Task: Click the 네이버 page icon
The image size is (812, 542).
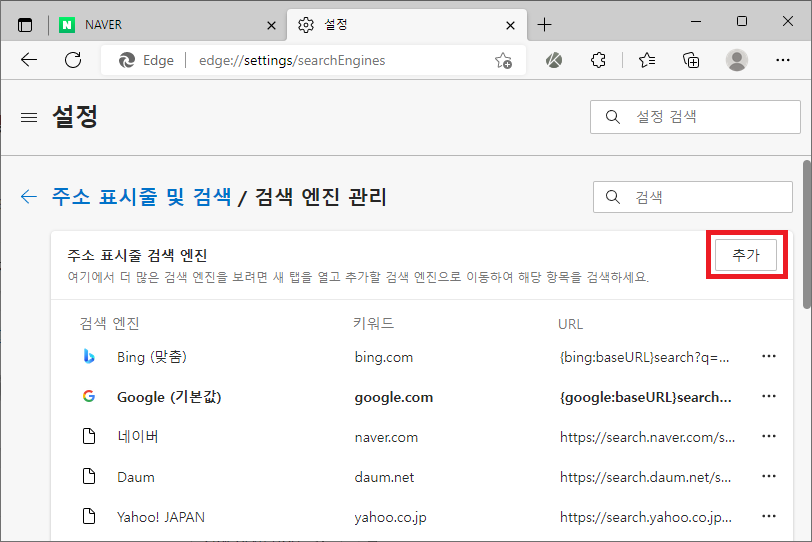Action: (89, 436)
